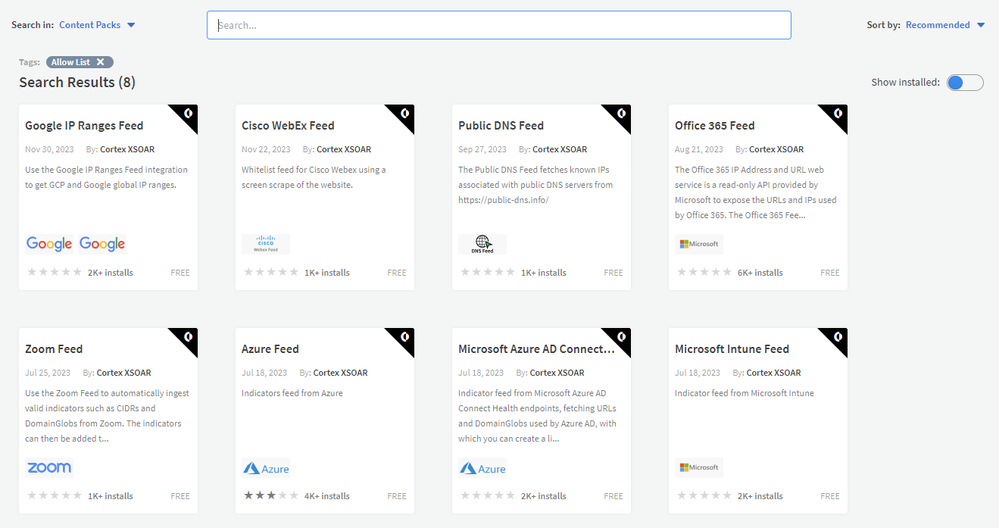Viewport: 999px width, 528px height.
Task: Click the DNS Feed globe icon
Action: [x=482, y=244]
